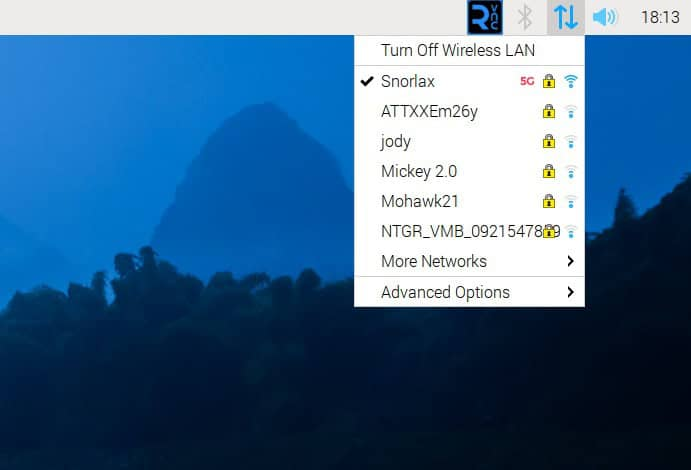691x470 pixels.
Task: Open the RealVNC tray icon
Action: (x=484, y=17)
